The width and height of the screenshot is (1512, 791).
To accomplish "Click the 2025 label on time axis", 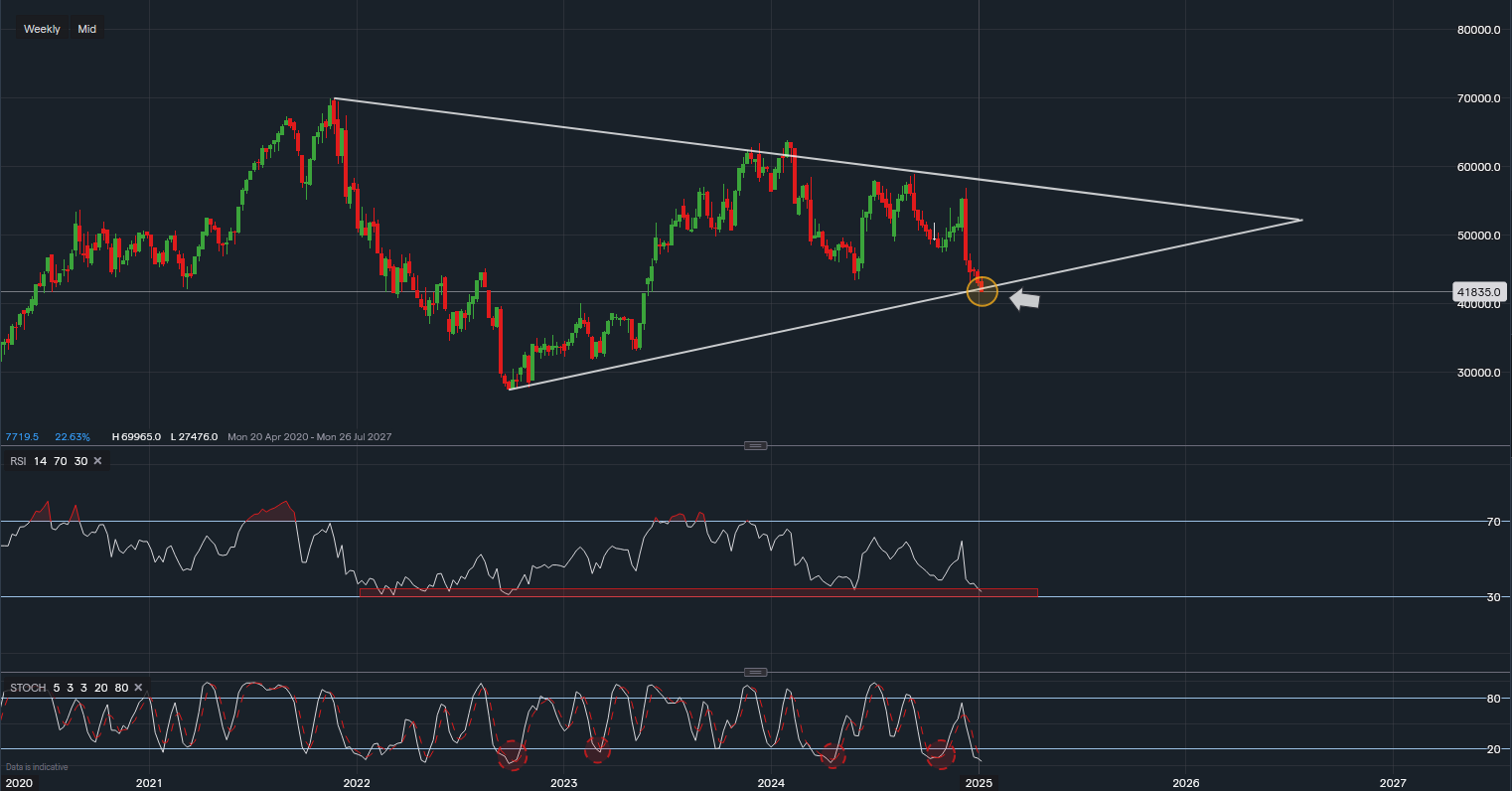I will click(x=979, y=782).
